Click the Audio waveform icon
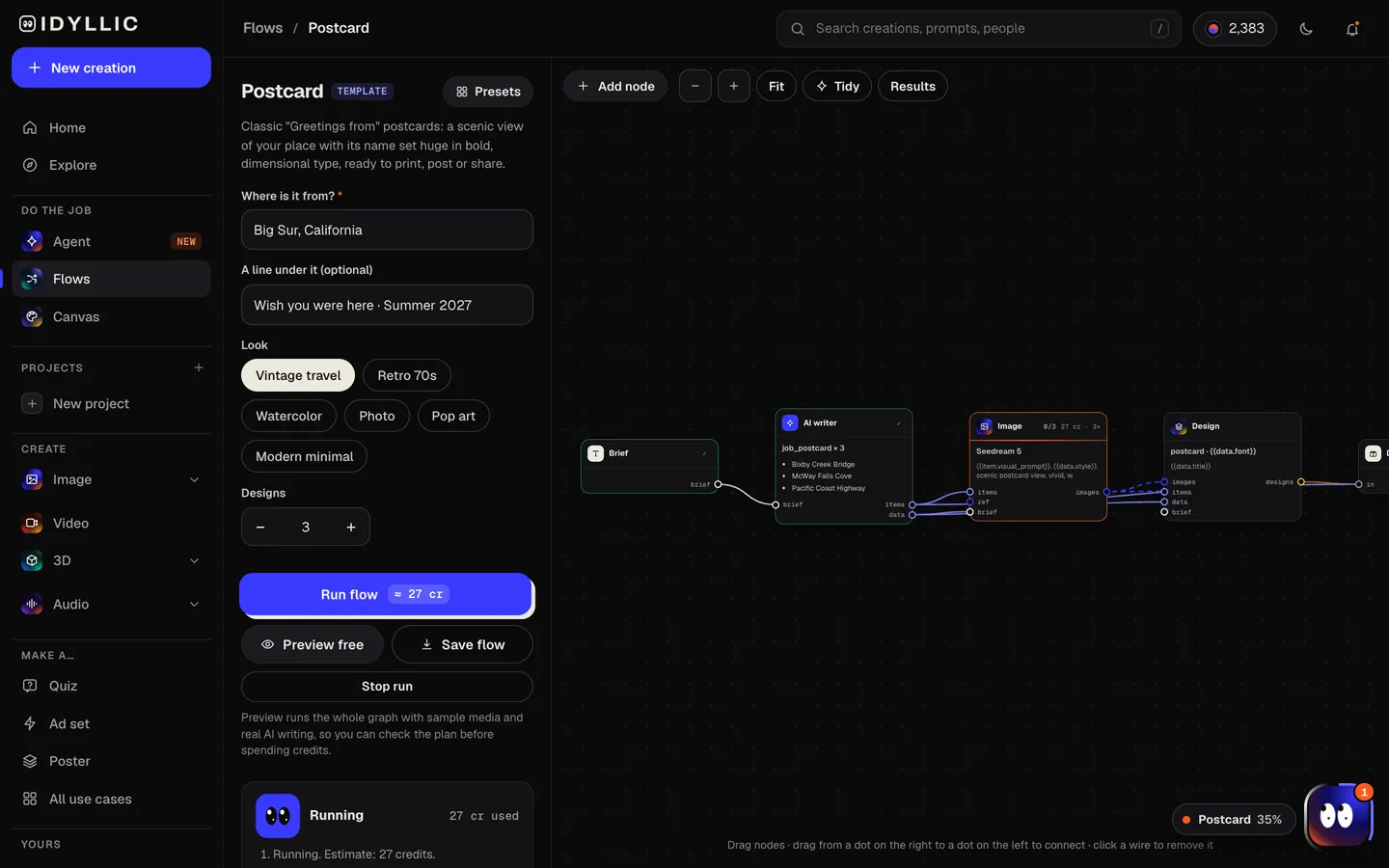The image size is (1389, 868). (x=32, y=604)
